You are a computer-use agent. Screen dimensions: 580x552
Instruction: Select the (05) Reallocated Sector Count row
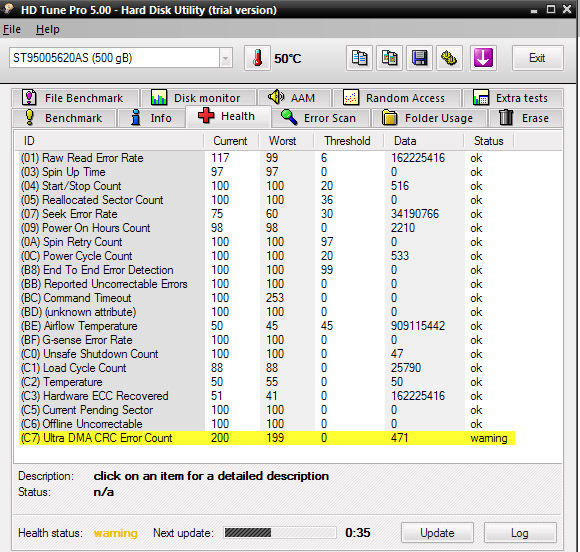266,200
